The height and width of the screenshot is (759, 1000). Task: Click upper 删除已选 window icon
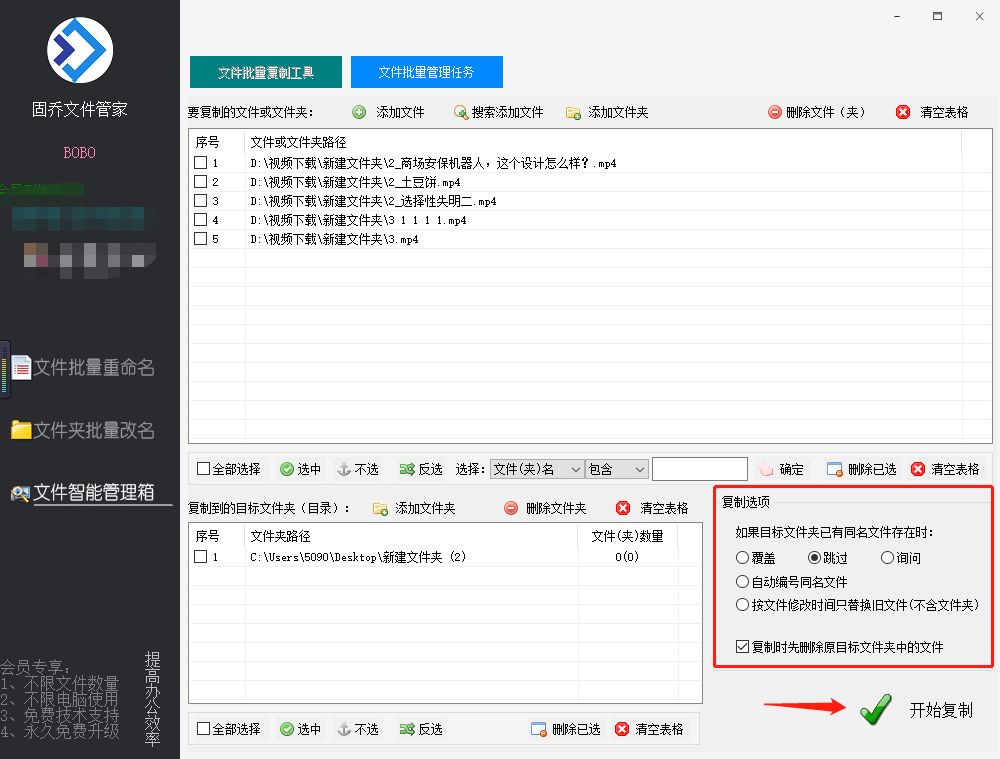pyautogui.click(x=834, y=469)
